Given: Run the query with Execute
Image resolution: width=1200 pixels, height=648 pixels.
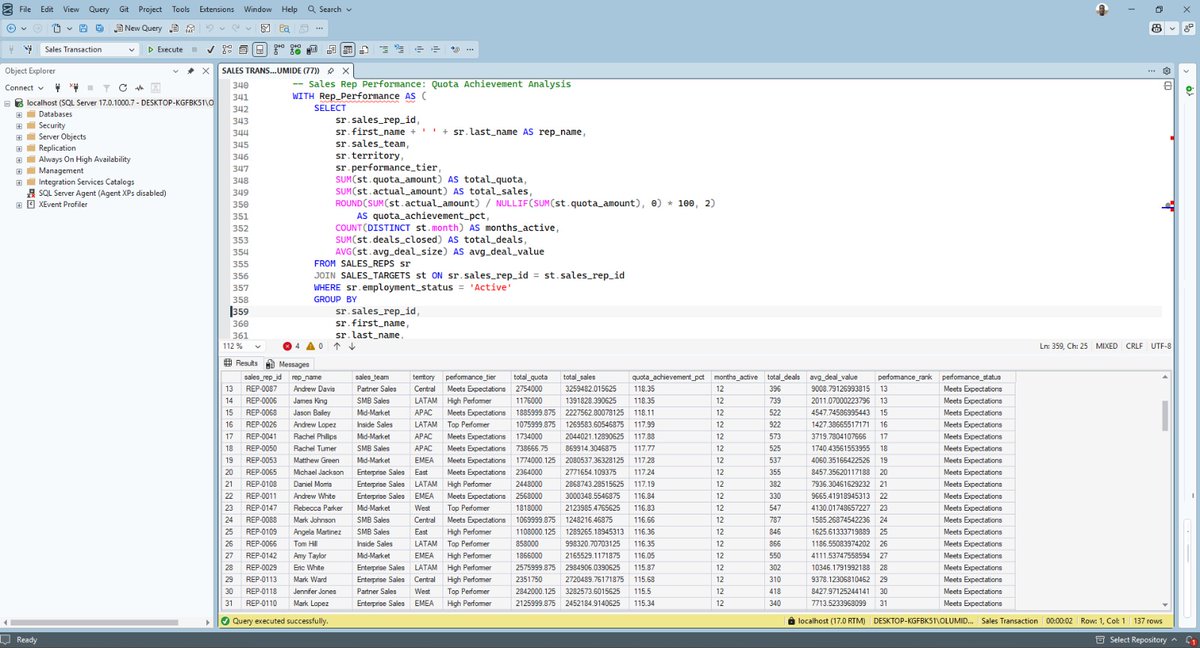Looking at the screenshot, I should point(165,49).
